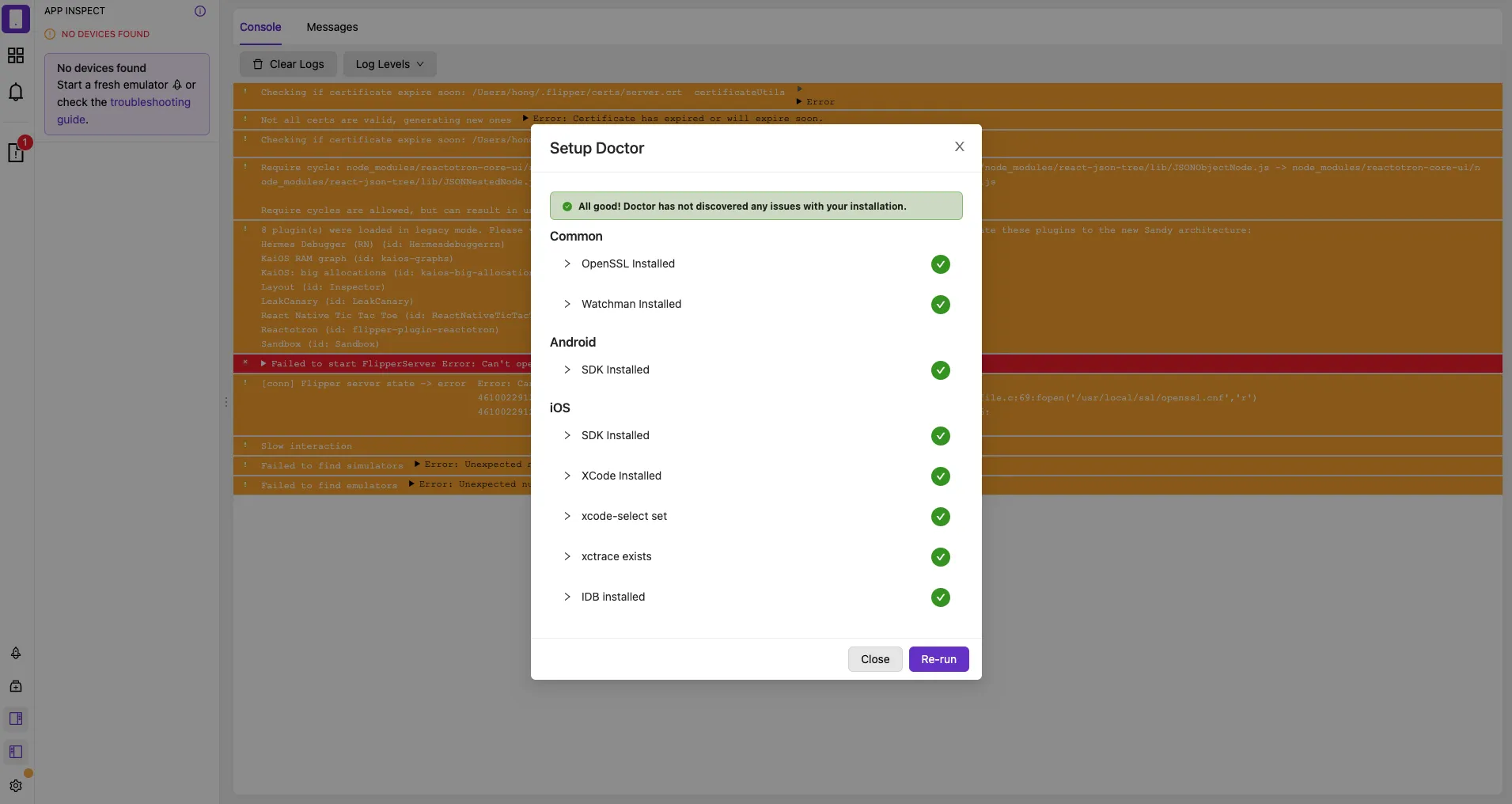Click the green check for Watchman Installed
Image resolution: width=1512 pixels, height=804 pixels.
tap(941, 305)
